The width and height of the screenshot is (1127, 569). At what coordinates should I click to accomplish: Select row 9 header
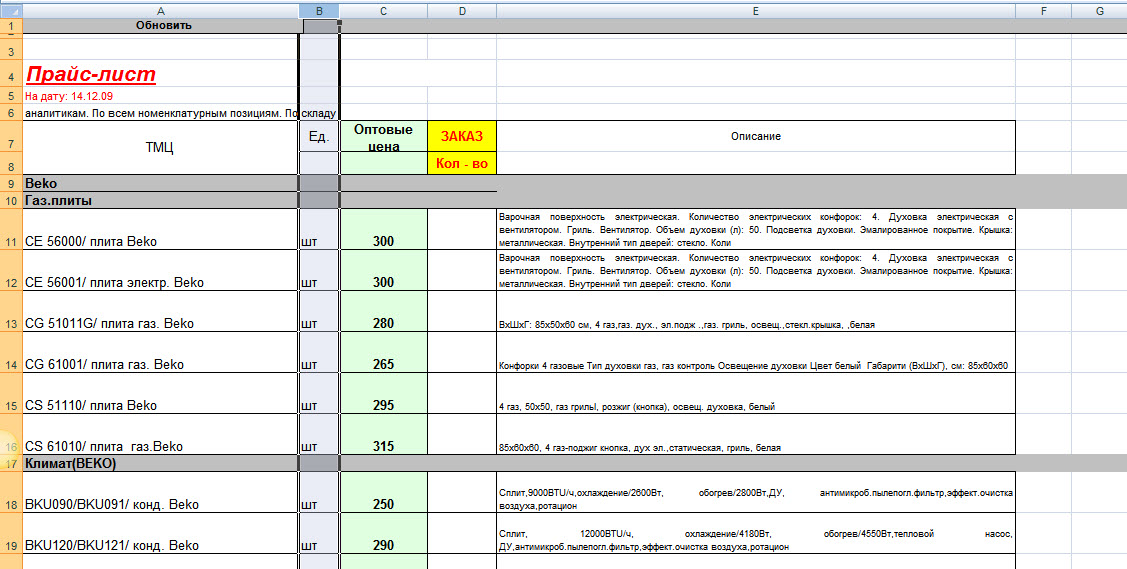click(12, 183)
